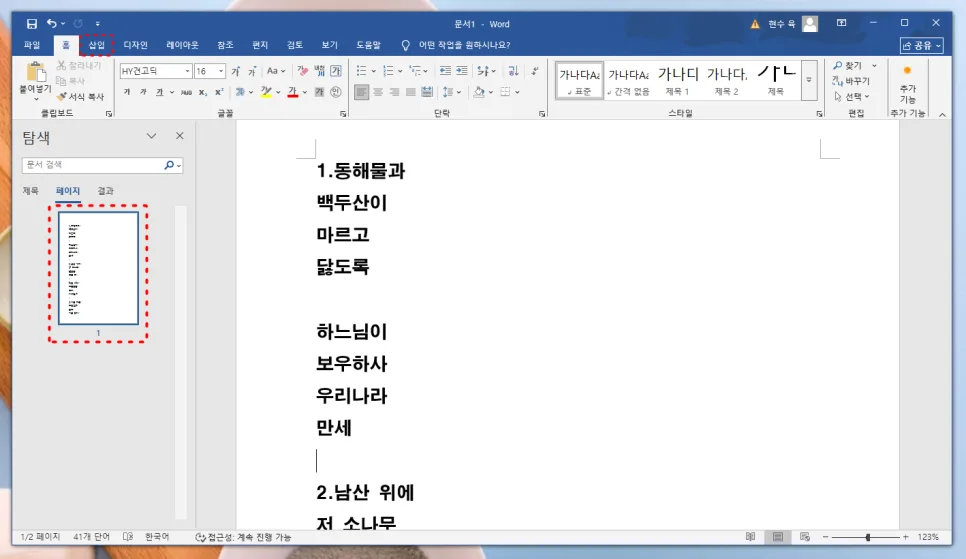Apply the 간격 없음 style
Image resolution: width=966 pixels, height=559 pixels.
click(628, 80)
